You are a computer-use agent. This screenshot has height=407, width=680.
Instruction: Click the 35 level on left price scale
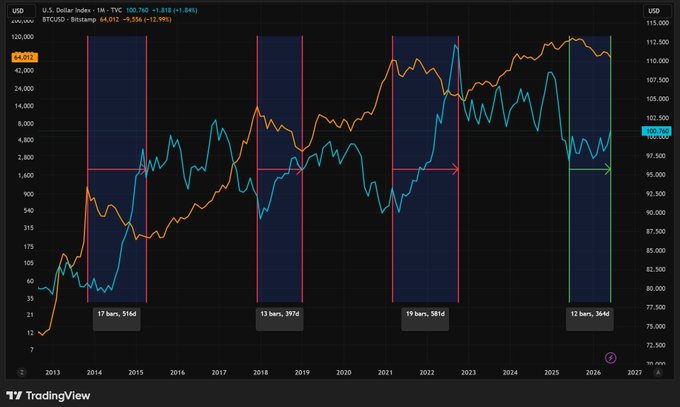pos(30,299)
